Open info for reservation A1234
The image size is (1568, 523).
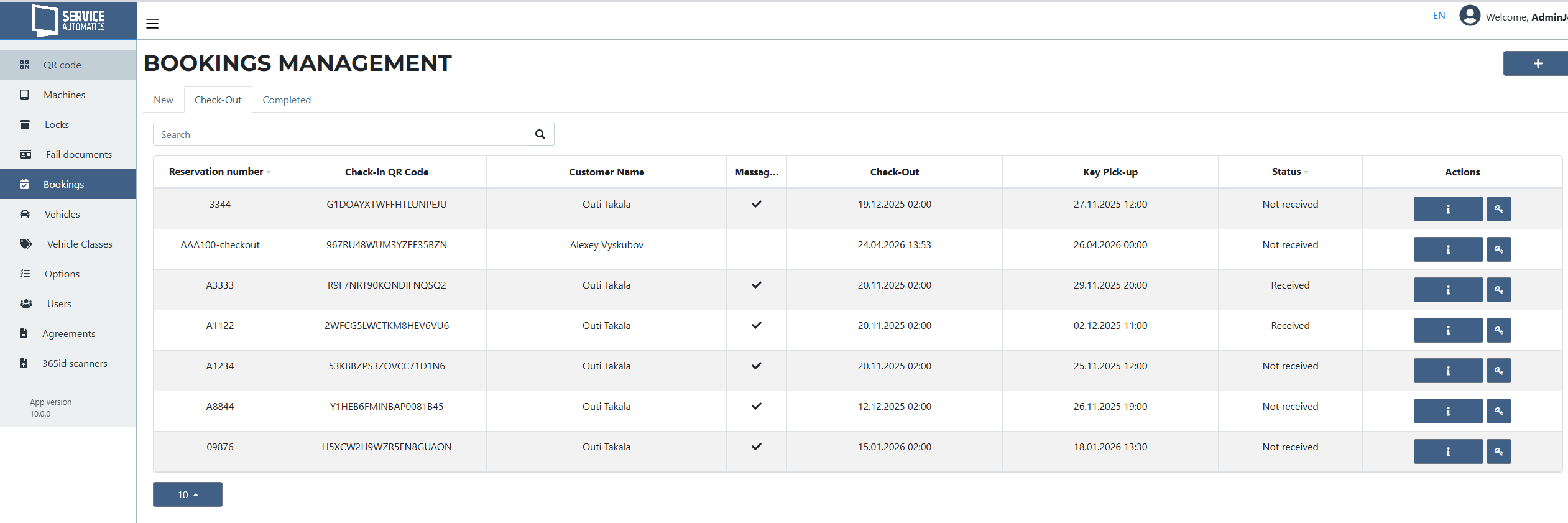(1448, 371)
